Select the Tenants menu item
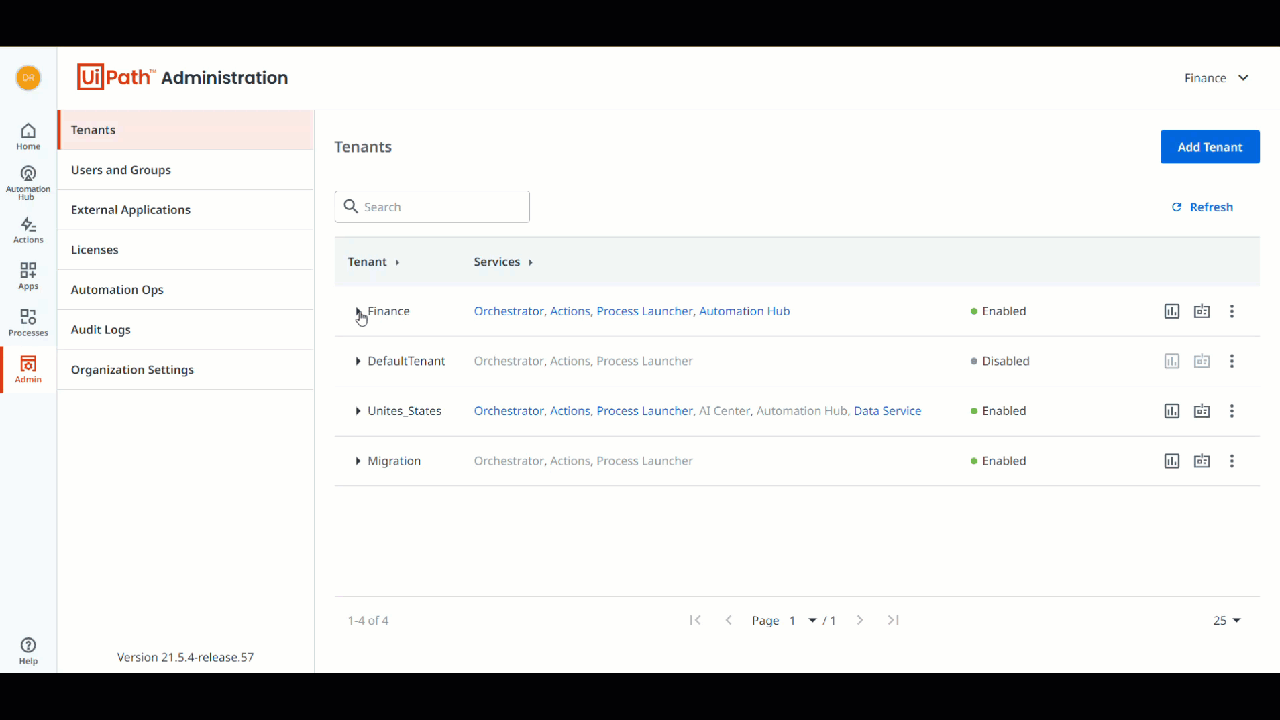 click(186, 130)
